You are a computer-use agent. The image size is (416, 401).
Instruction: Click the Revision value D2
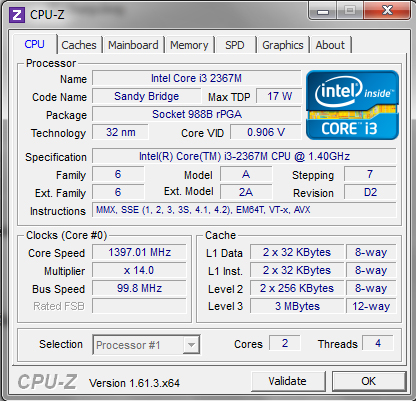click(x=370, y=192)
